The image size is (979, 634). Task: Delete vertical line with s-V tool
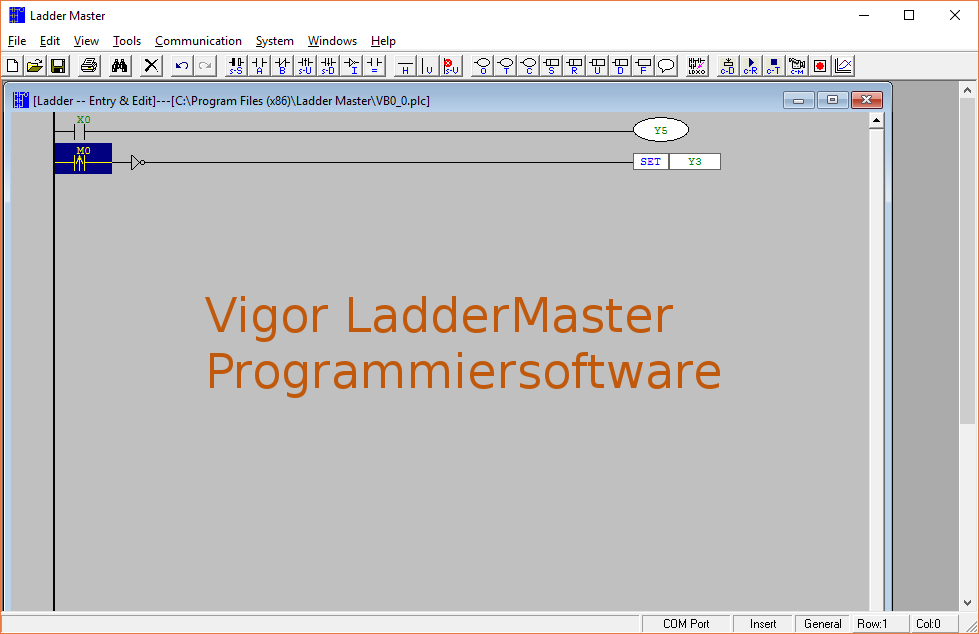tap(451, 66)
